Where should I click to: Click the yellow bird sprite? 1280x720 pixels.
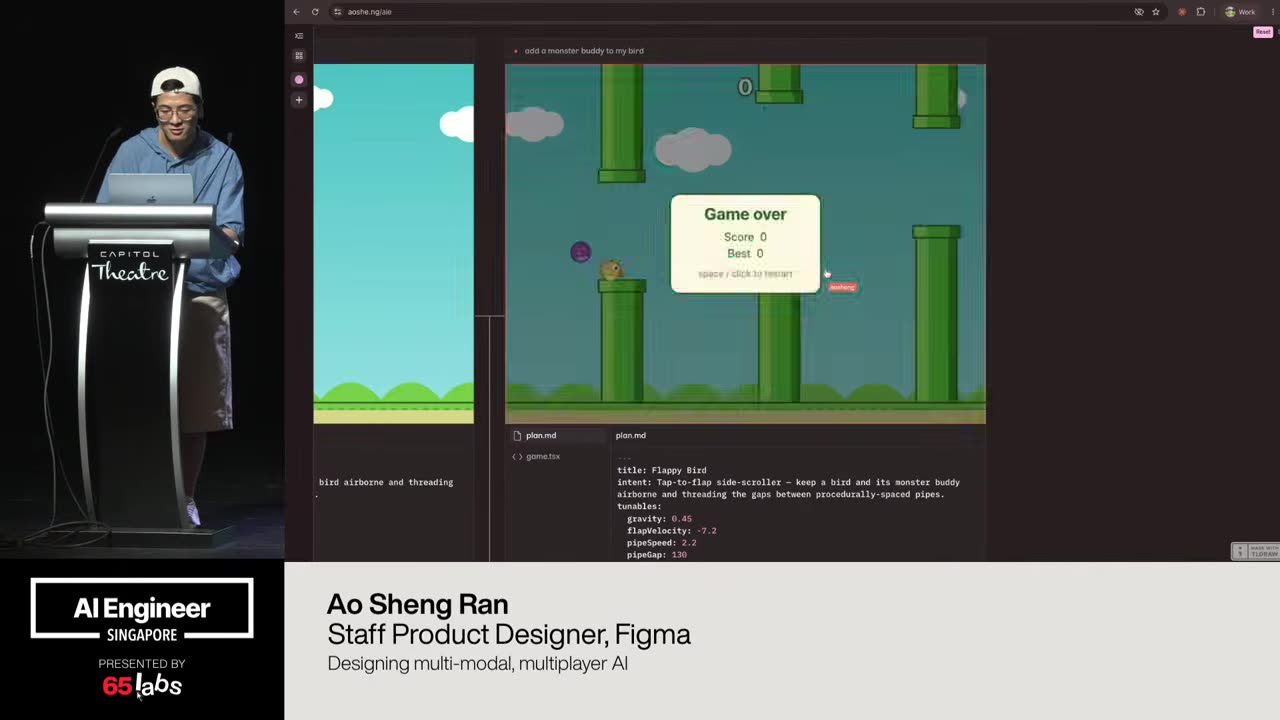tap(611, 269)
